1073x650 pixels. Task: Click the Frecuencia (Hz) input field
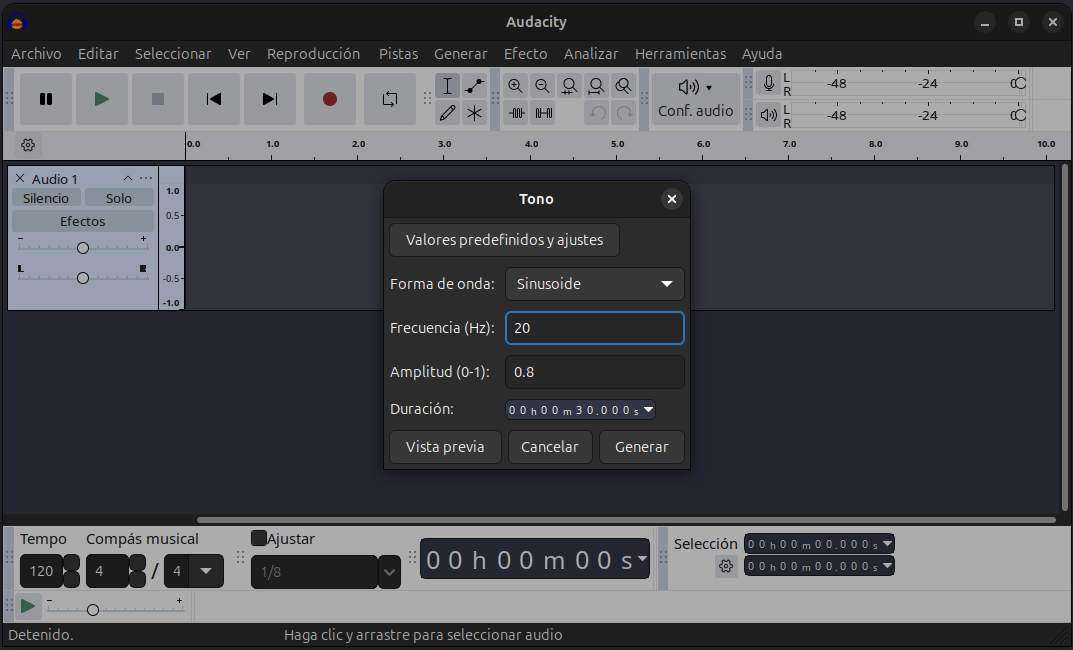pyautogui.click(x=595, y=328)
